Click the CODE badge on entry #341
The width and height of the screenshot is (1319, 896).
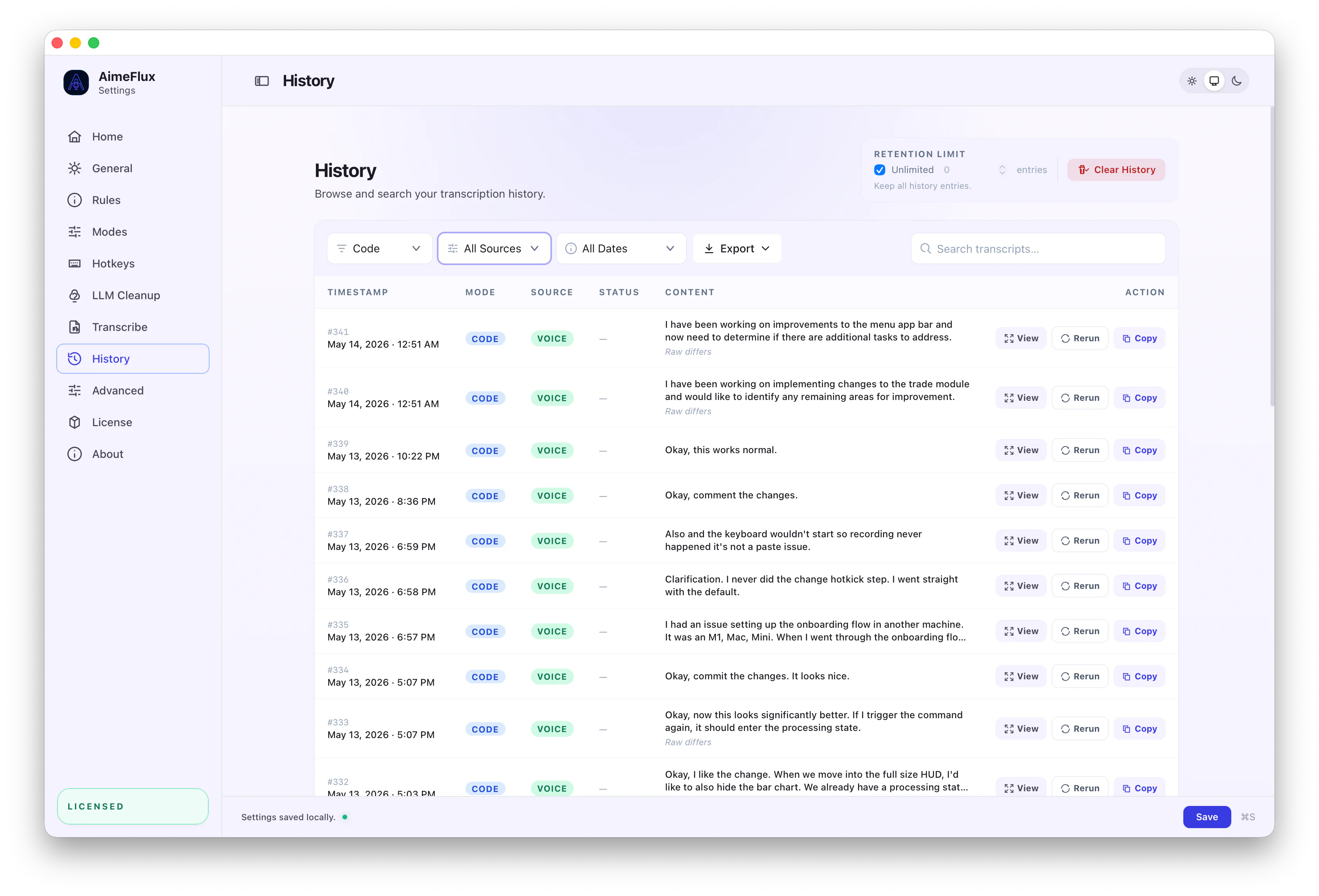click(x=485, y=339)
